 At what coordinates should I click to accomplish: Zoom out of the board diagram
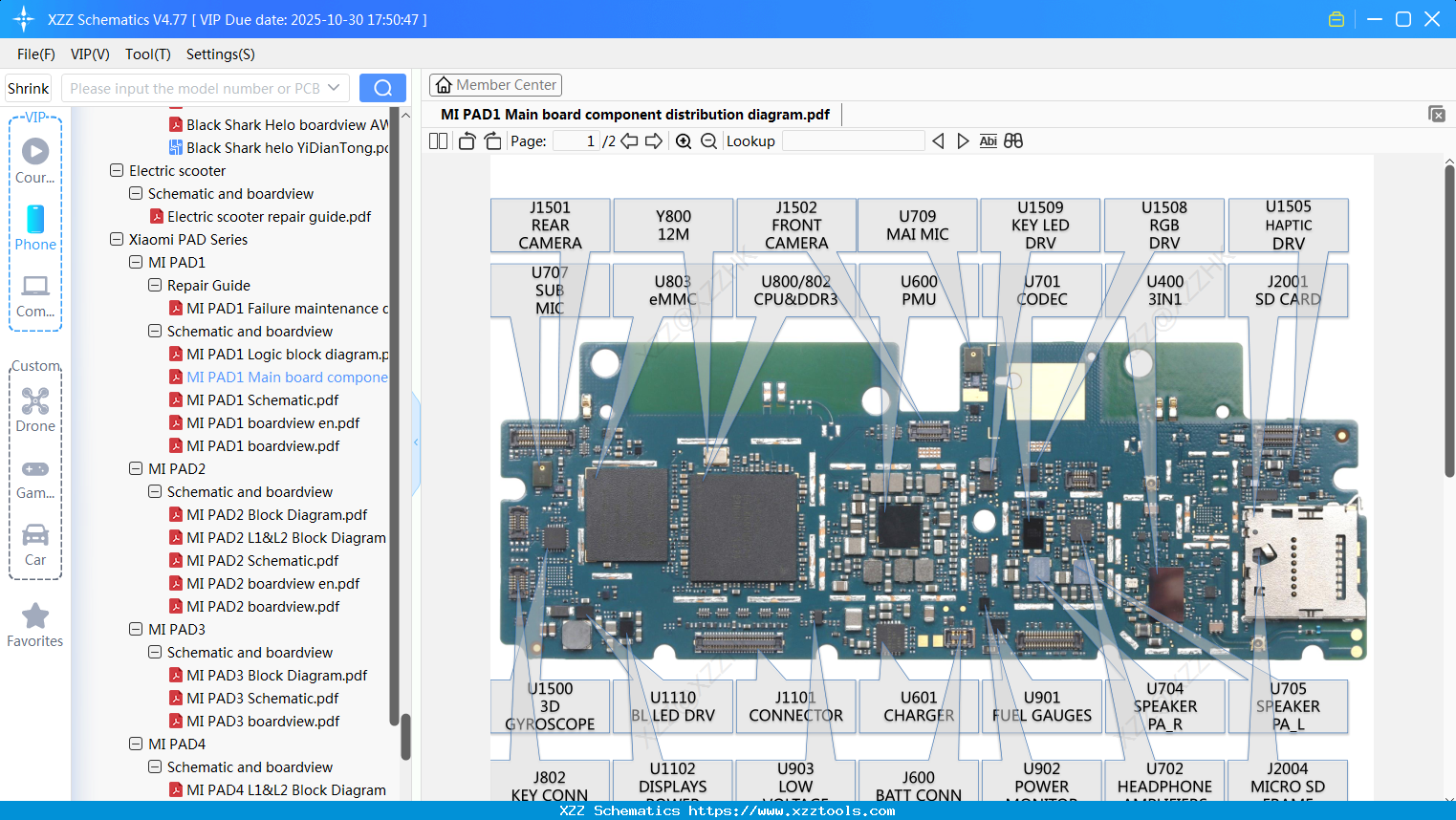(x=708, y=140)
